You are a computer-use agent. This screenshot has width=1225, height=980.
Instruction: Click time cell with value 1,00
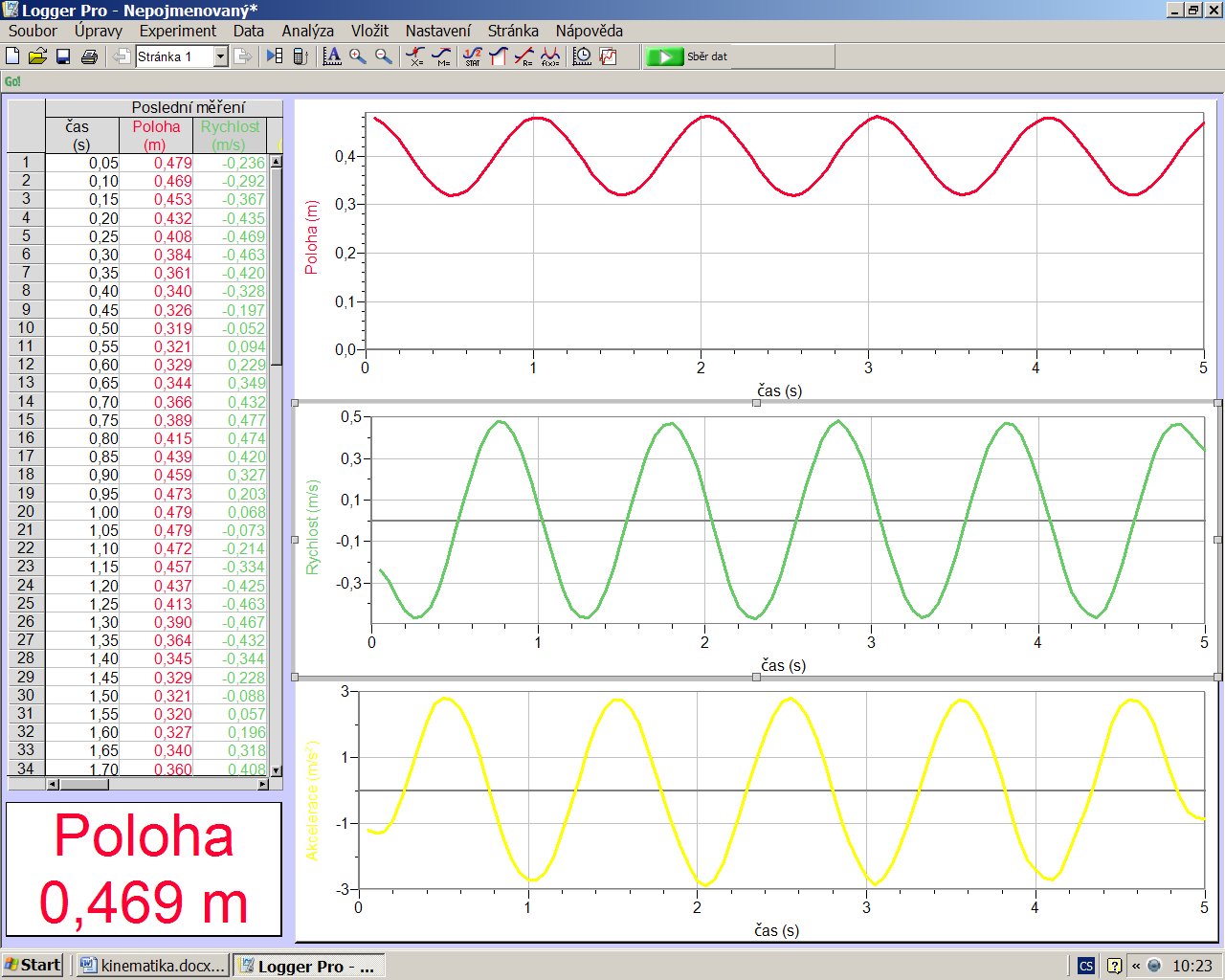[x=82, y=512]
